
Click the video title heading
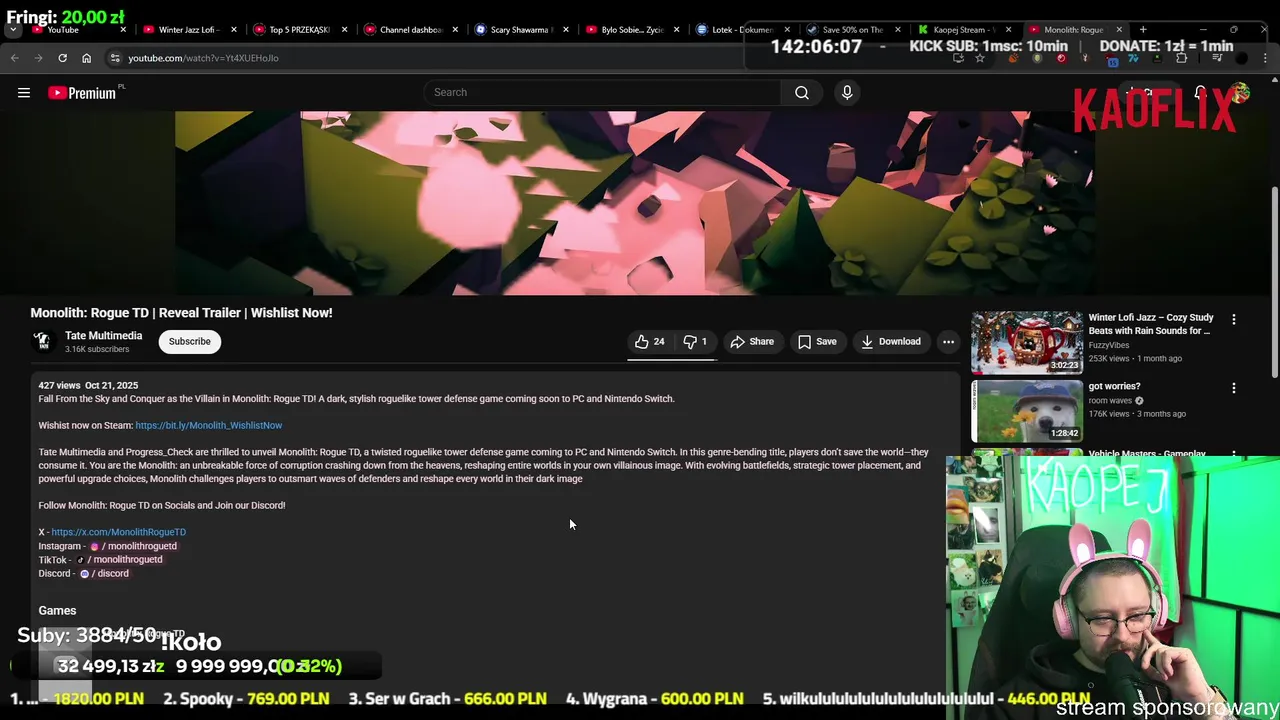coord(181,313)
